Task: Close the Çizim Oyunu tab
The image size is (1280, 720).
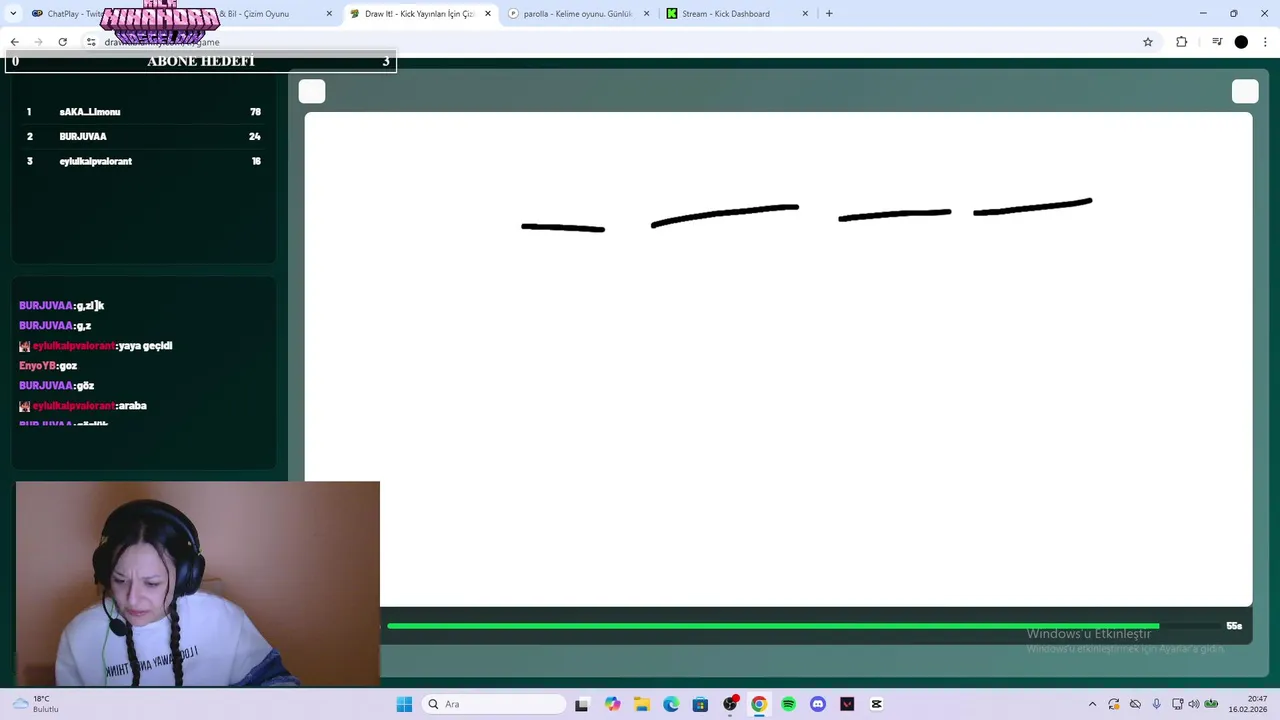Action: [x=329, y=14]
